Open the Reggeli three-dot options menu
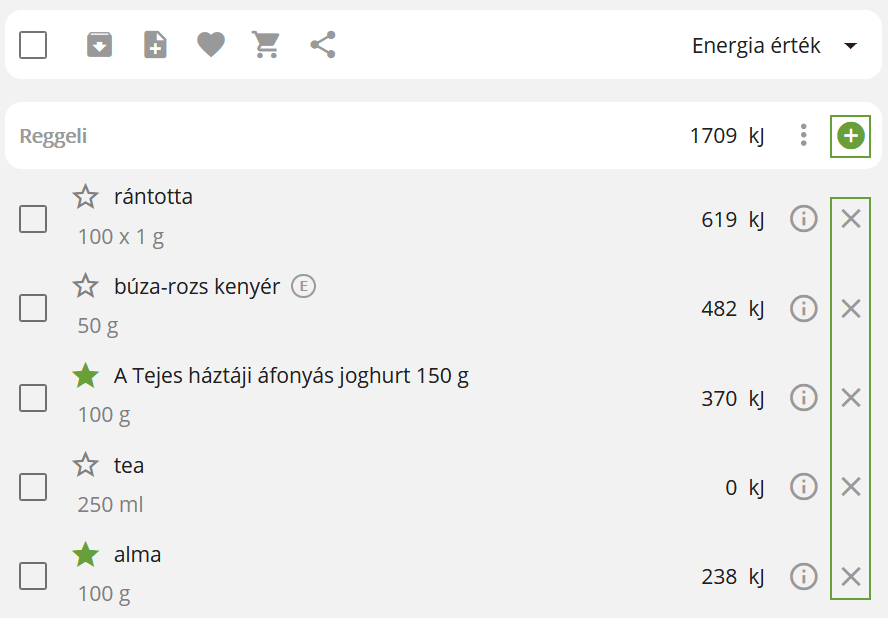 coord(804,135)
